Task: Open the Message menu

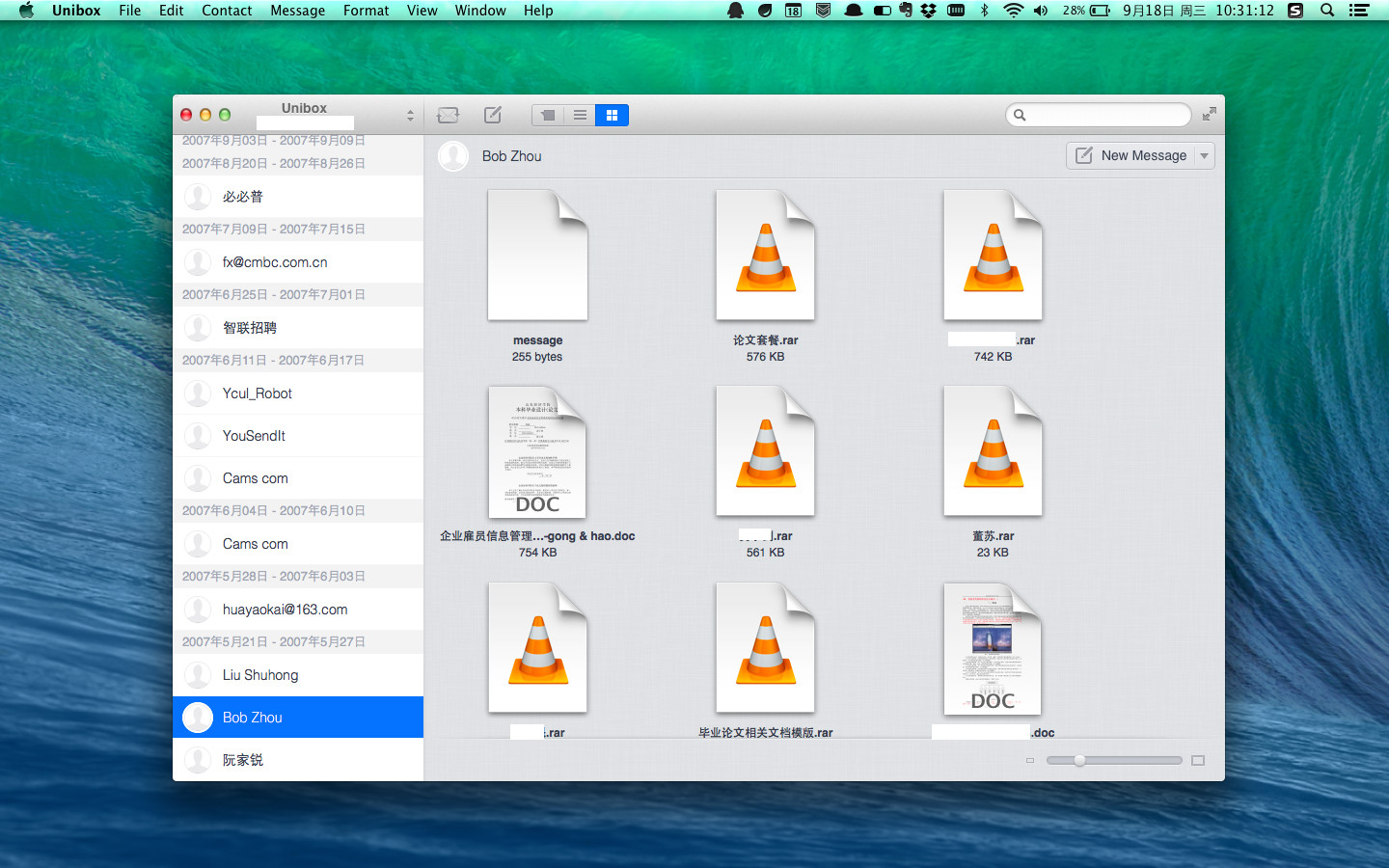Action: pyautogui.click(x=297, y=11)
